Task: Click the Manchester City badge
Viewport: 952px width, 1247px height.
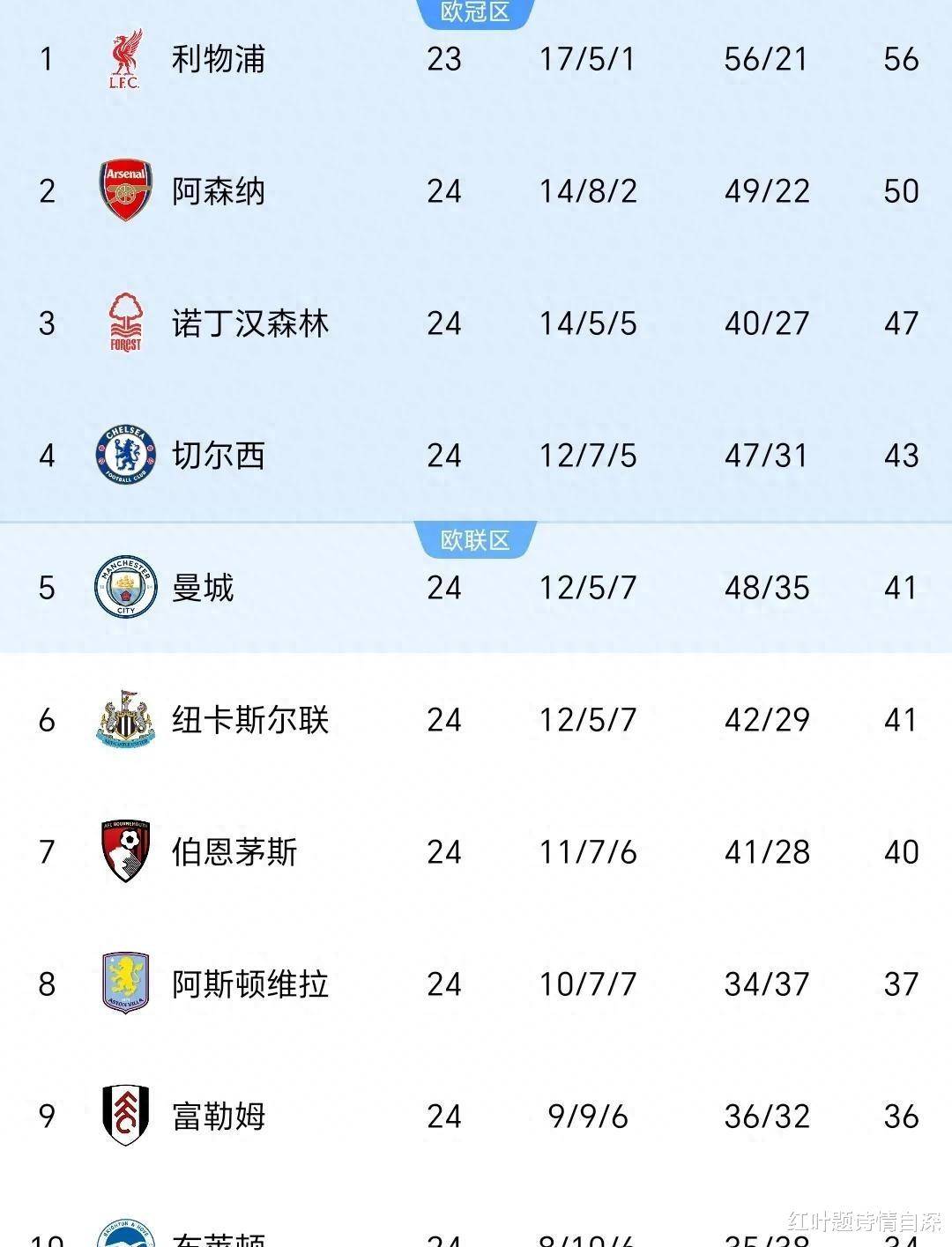Action: (125, 587)
